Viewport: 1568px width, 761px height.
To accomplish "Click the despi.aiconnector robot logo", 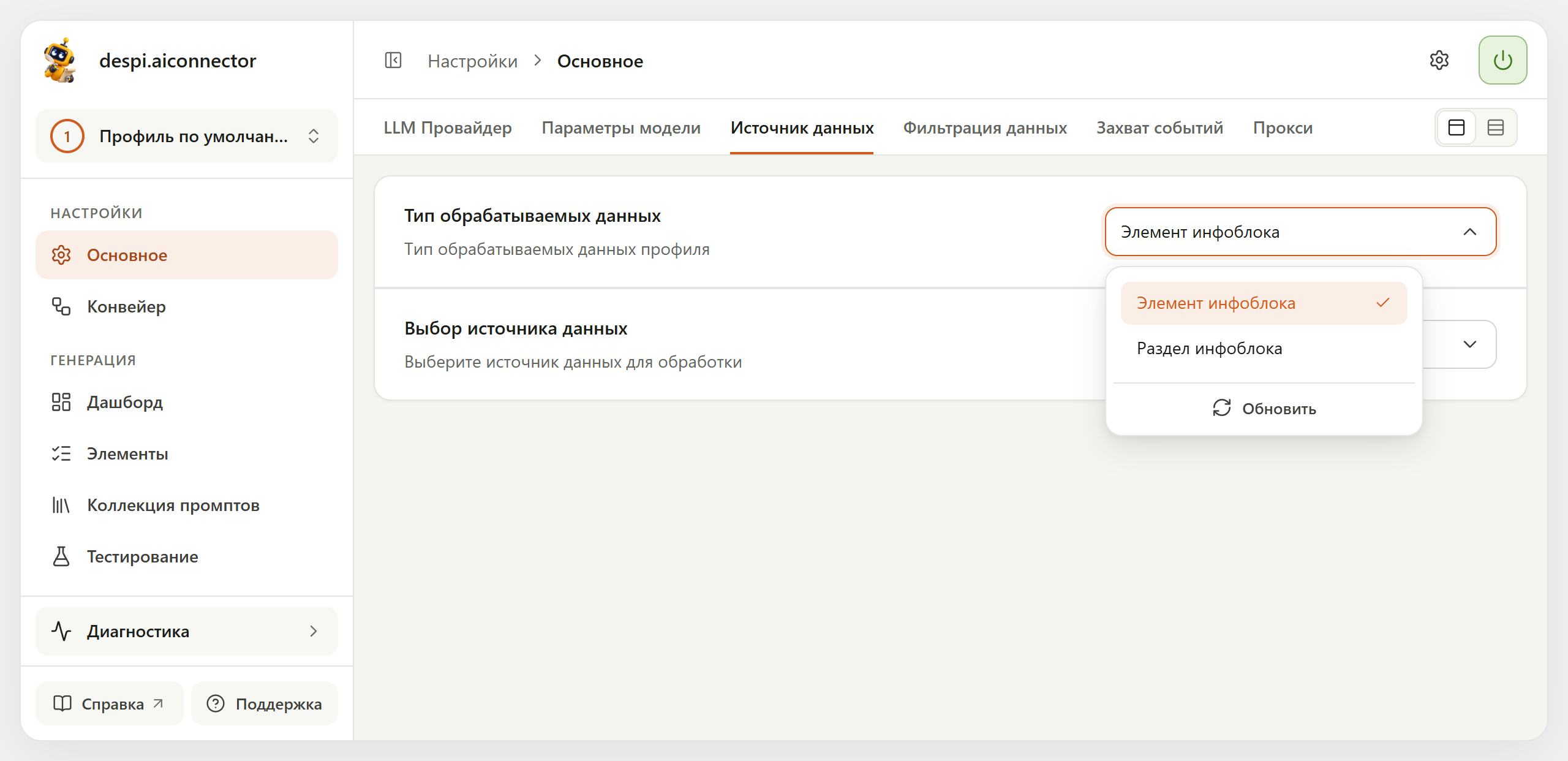I will [59, 60].
